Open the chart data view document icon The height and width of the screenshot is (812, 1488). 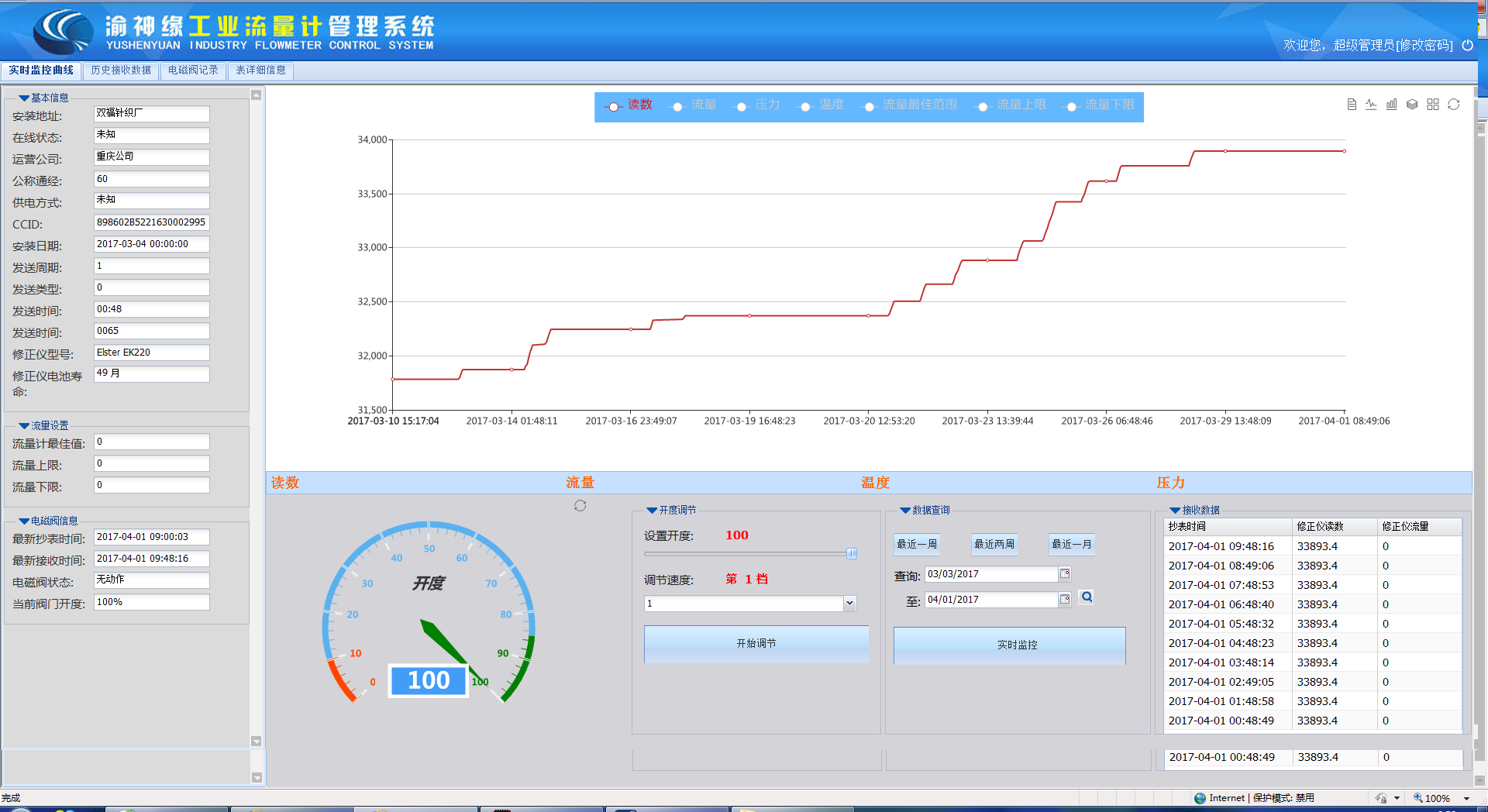coord(1352,105)
